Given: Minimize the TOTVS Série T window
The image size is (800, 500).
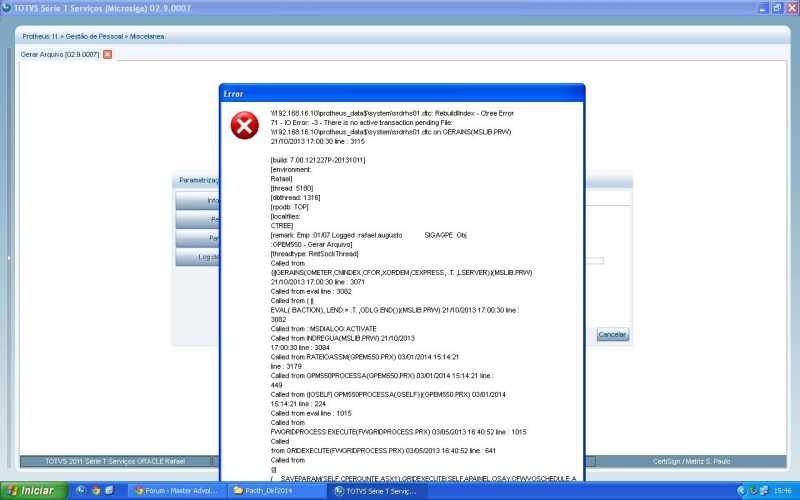Looking at the screenshot, I should [x=763, y=8].
